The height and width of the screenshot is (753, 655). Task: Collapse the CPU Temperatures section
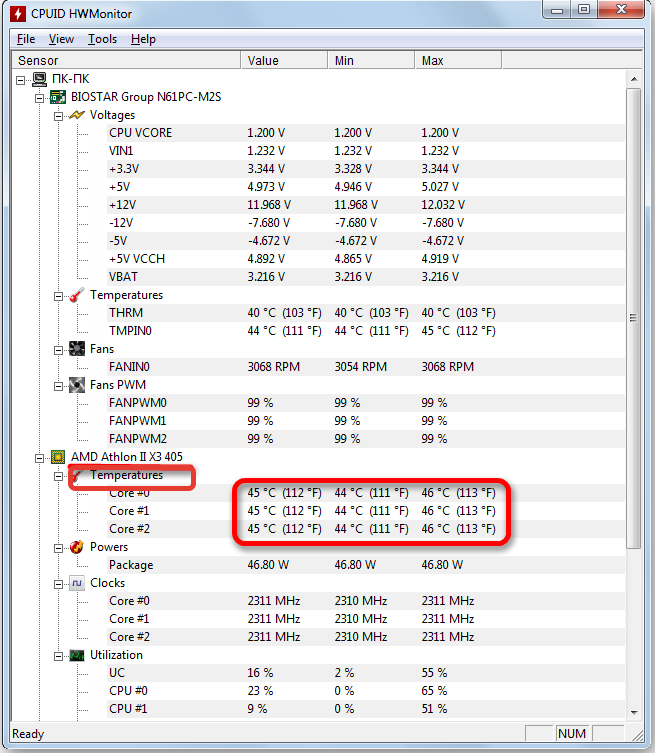pyautogui.click(x=58, y=476)
